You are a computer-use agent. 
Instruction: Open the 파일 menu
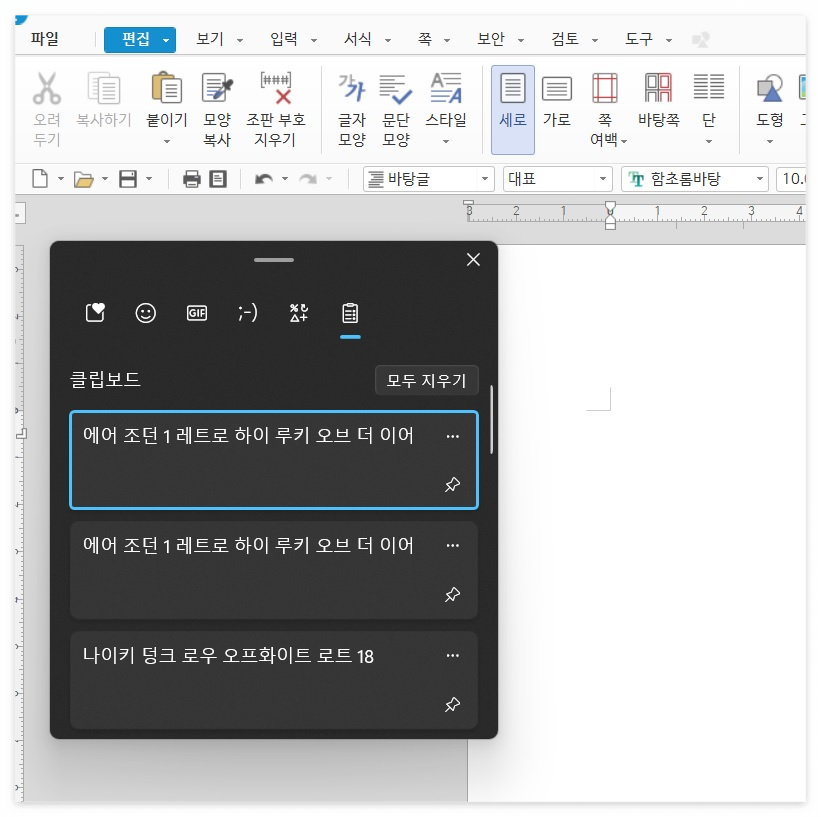tap(45, 39)
